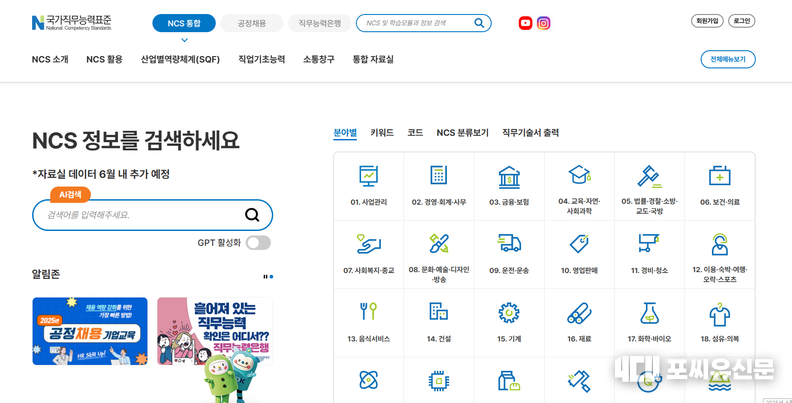Open the paint roller category icon
The image size is (792, 403).
(x=579, y=381)
